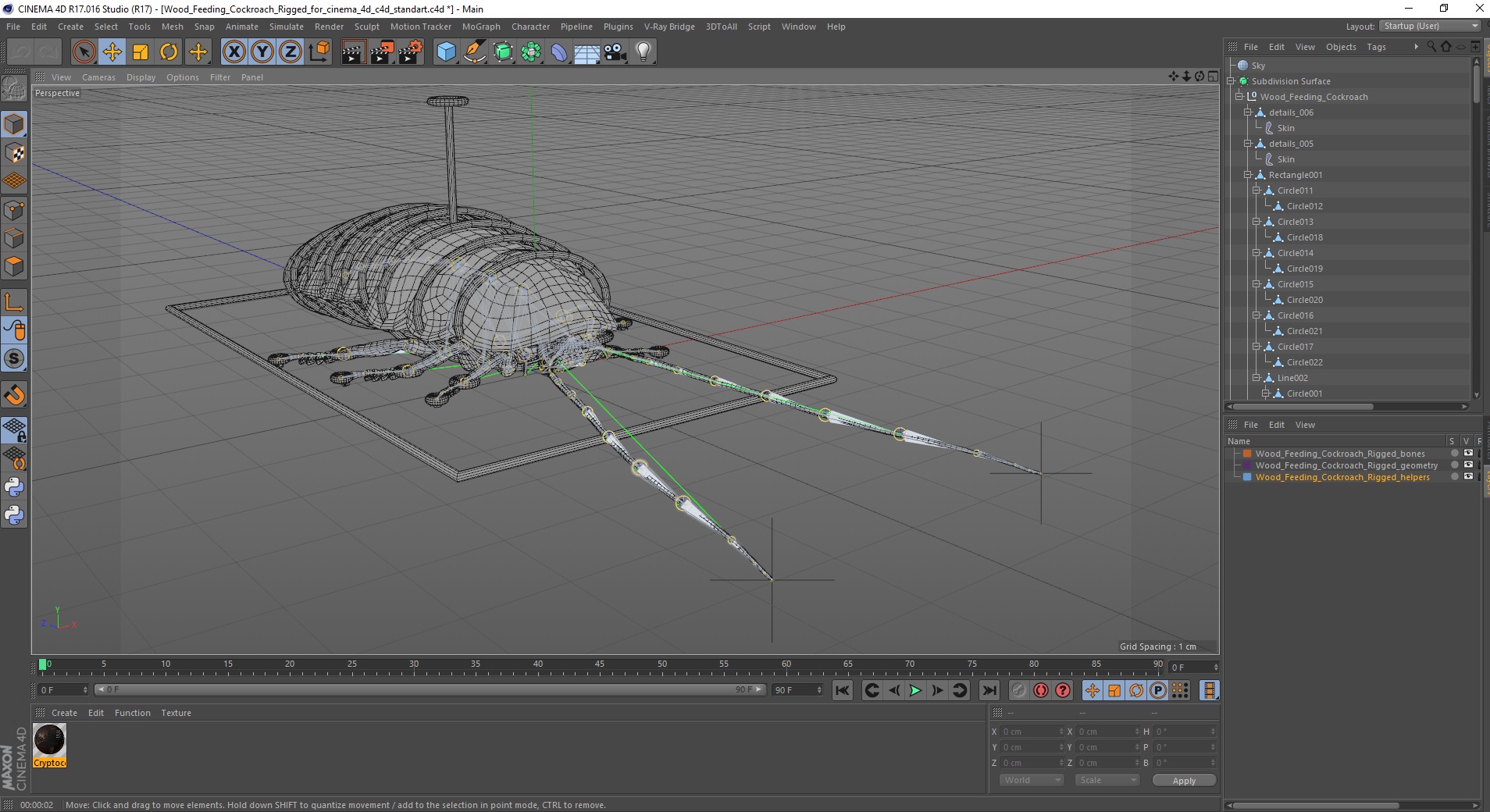1490x812 pixels.
Task: Toggle X-axis lock
Action: 233,52
